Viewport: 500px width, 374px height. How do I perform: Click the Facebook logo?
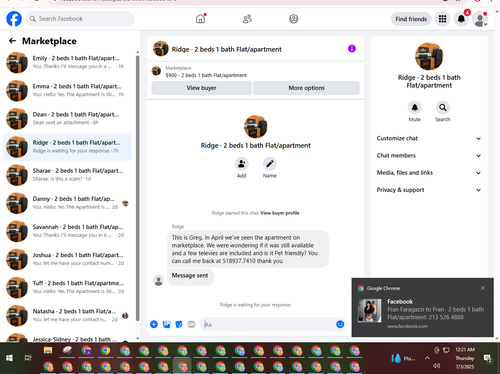tap(14, 19)
